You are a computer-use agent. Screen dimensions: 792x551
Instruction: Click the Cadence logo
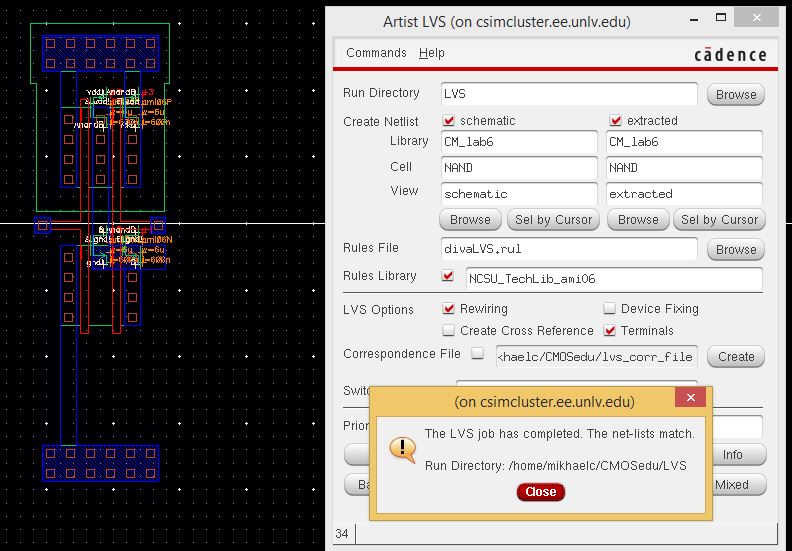[x=730, y=54]
